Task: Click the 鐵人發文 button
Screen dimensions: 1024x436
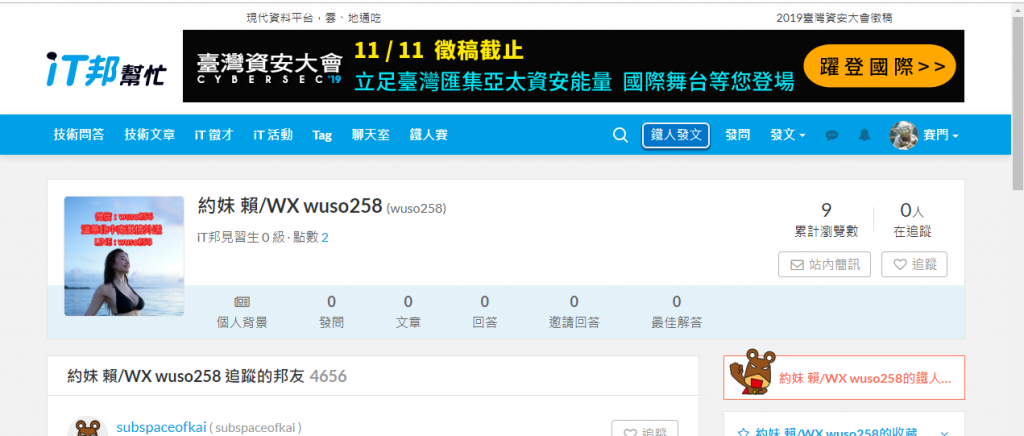Action: [x=676, y=135]
